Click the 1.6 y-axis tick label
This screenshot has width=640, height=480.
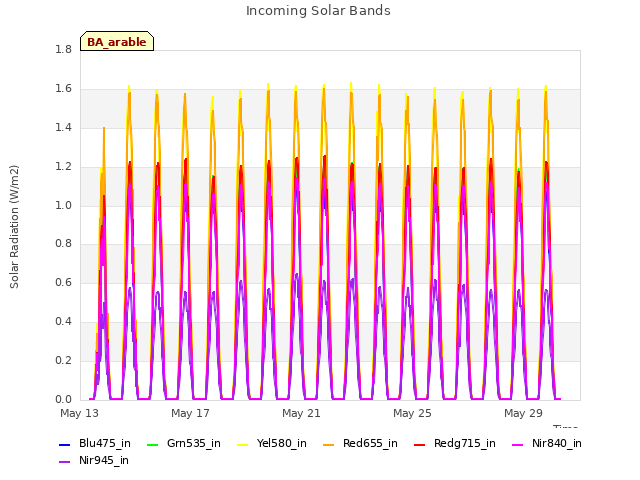(x=63, y=88)
